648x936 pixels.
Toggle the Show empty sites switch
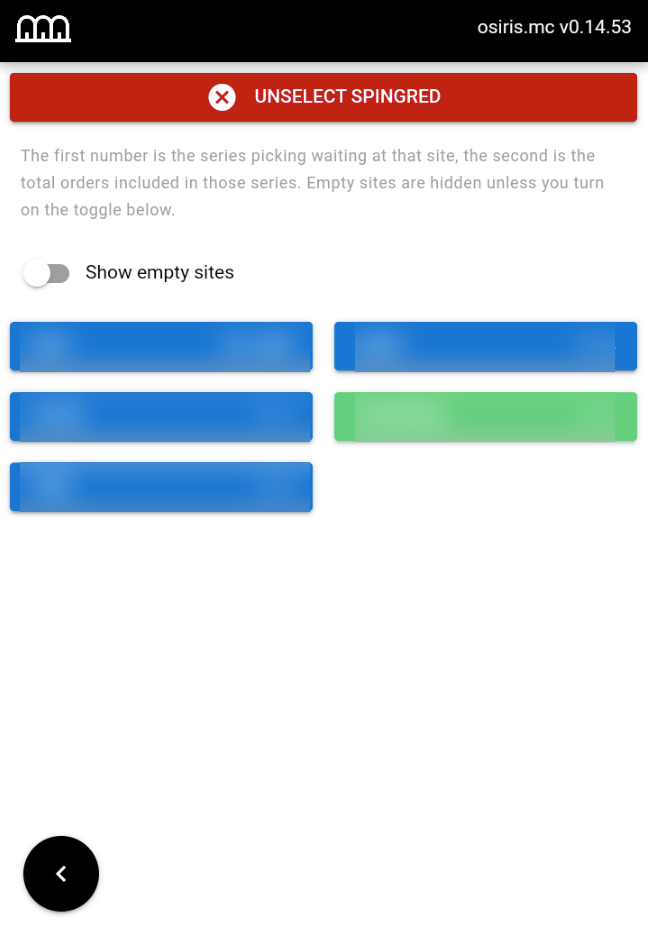click(47, 273)
